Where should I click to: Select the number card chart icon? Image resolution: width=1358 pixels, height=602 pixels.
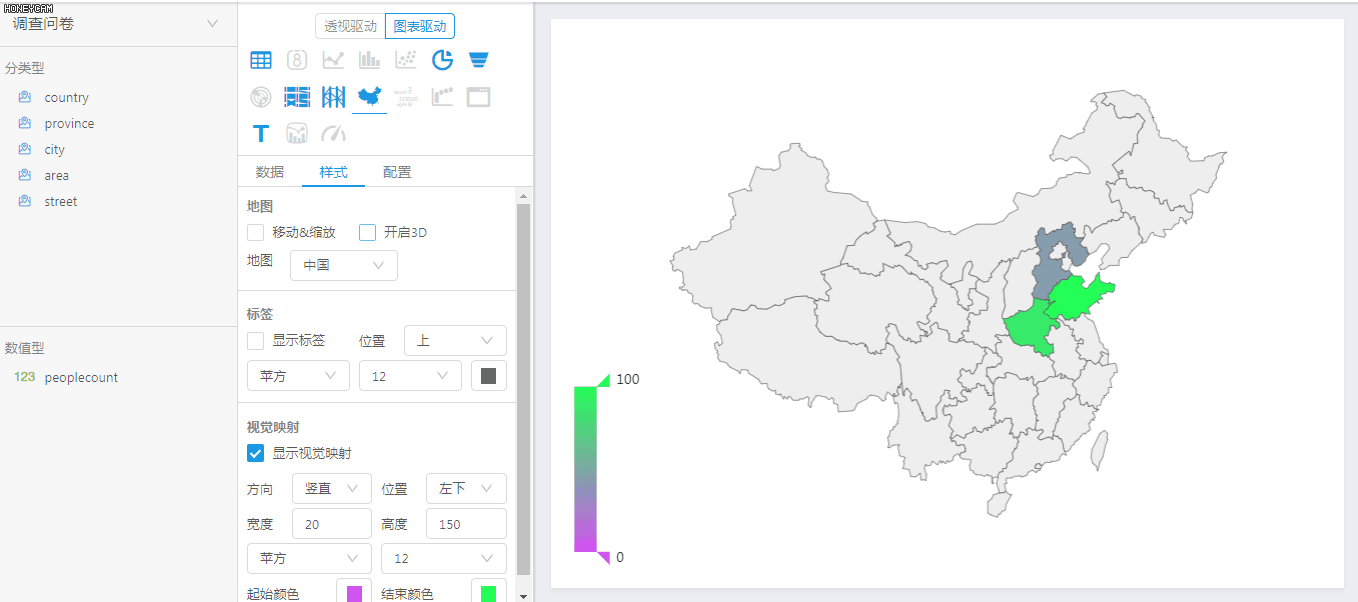tap(297, 60)
